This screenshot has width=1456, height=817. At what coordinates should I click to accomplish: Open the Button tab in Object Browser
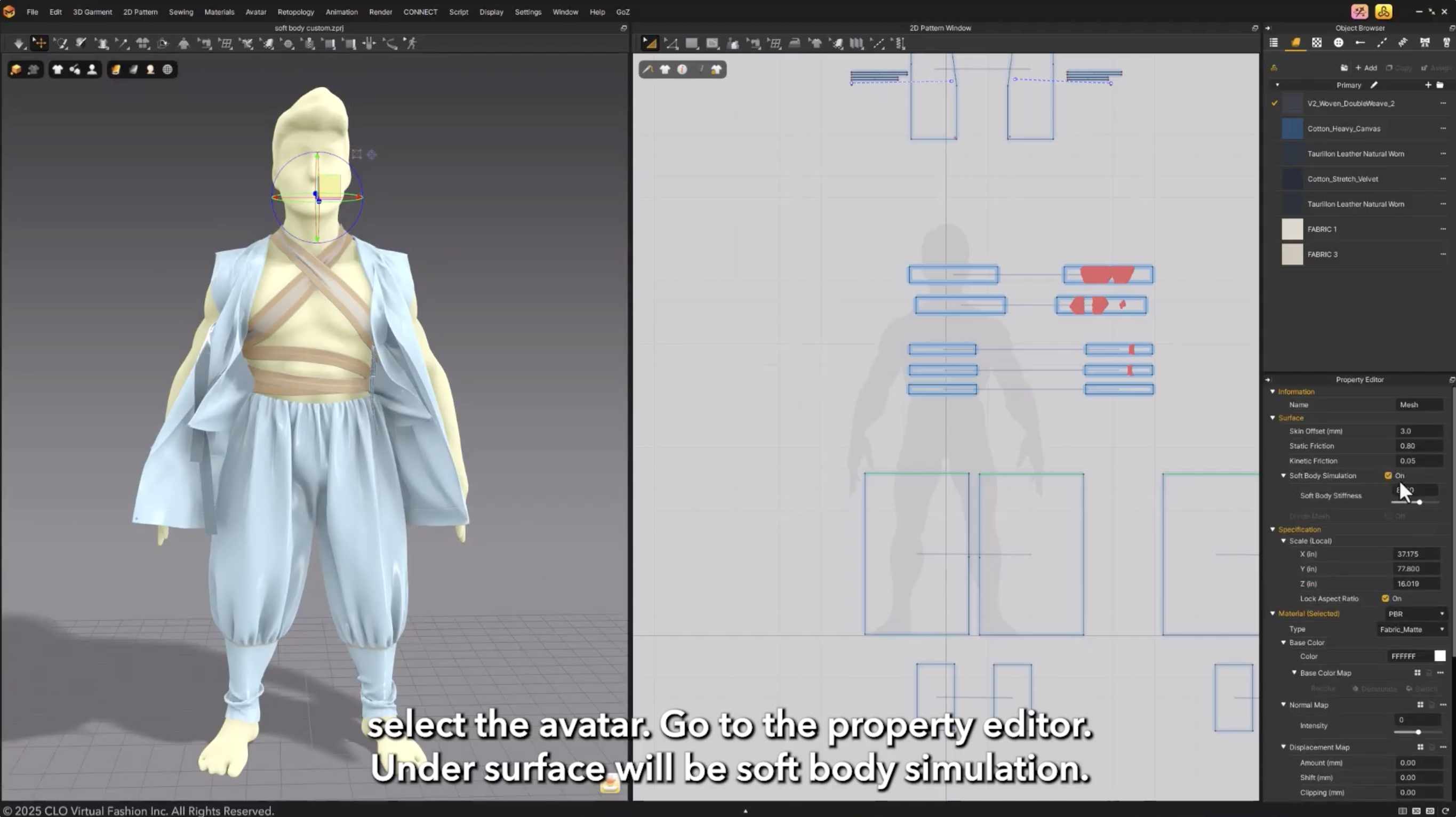(1339, 43)
